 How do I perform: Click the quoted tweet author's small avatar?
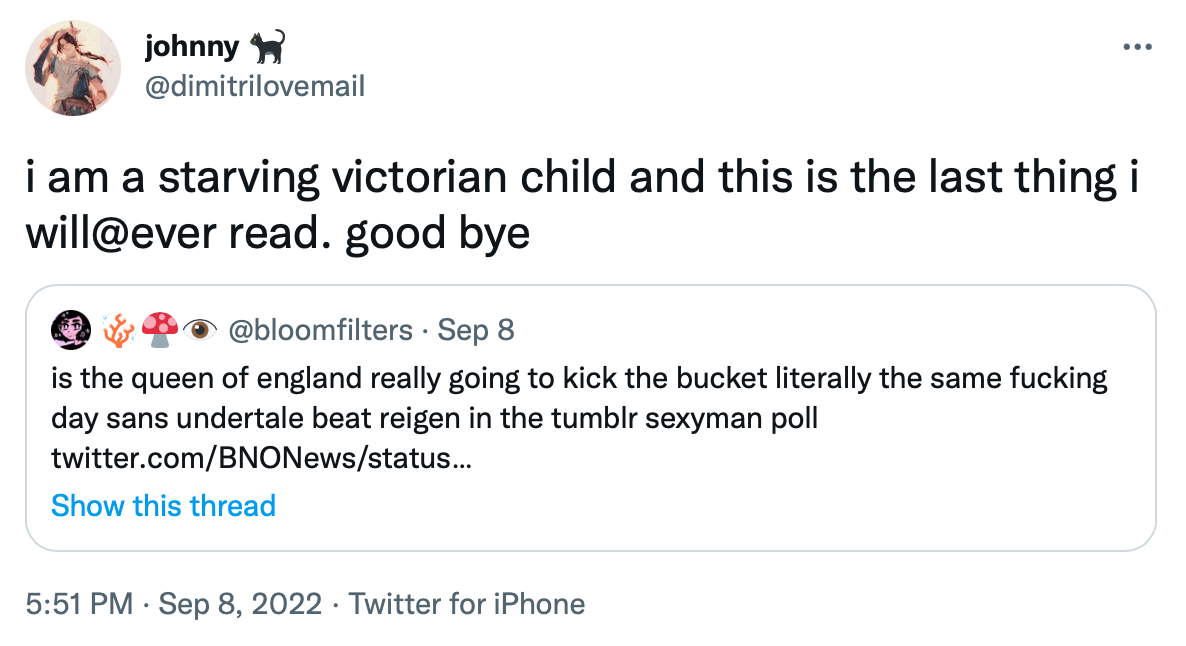click(x=70, y=330)
